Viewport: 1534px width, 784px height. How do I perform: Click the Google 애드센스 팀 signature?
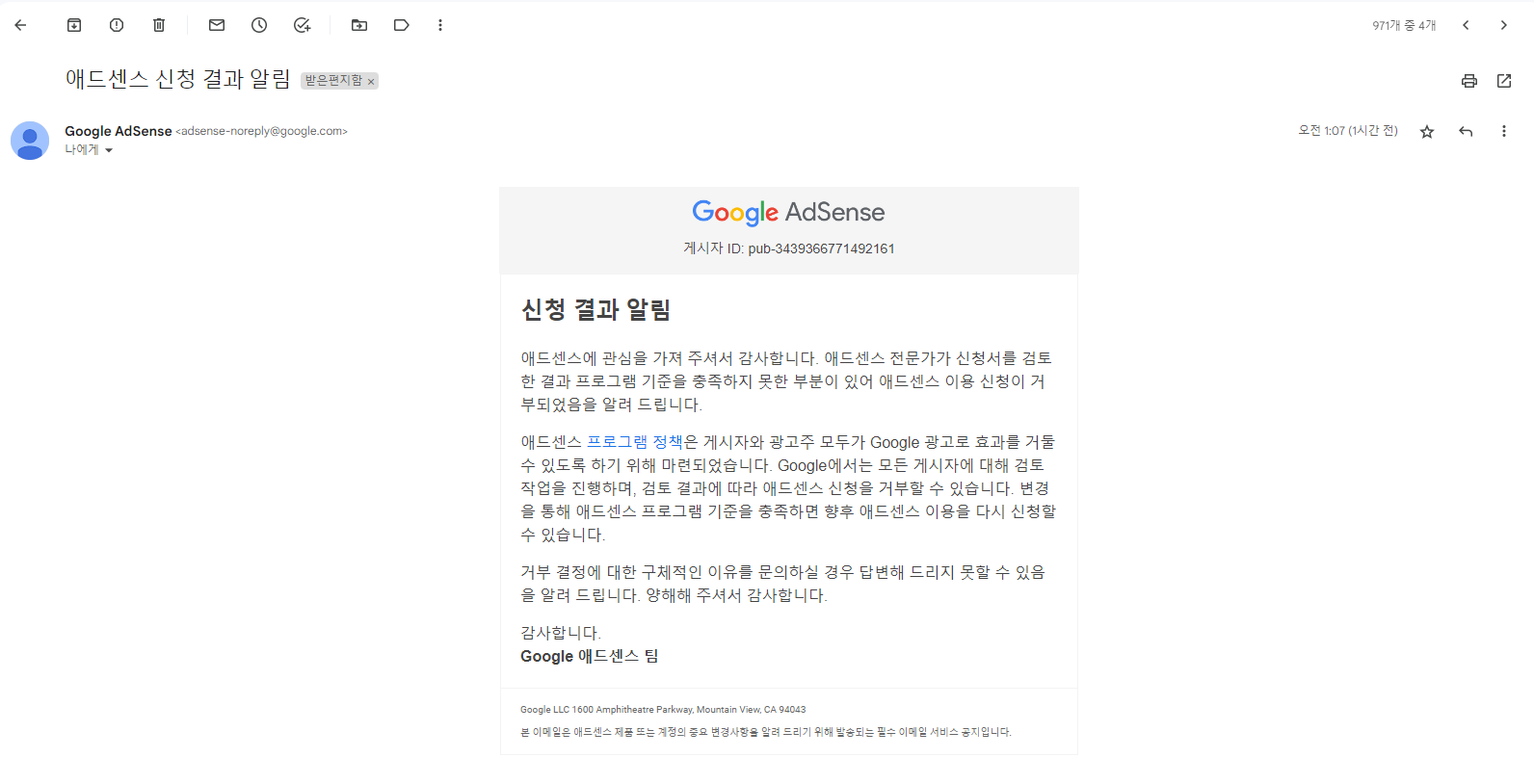[590, 656]
